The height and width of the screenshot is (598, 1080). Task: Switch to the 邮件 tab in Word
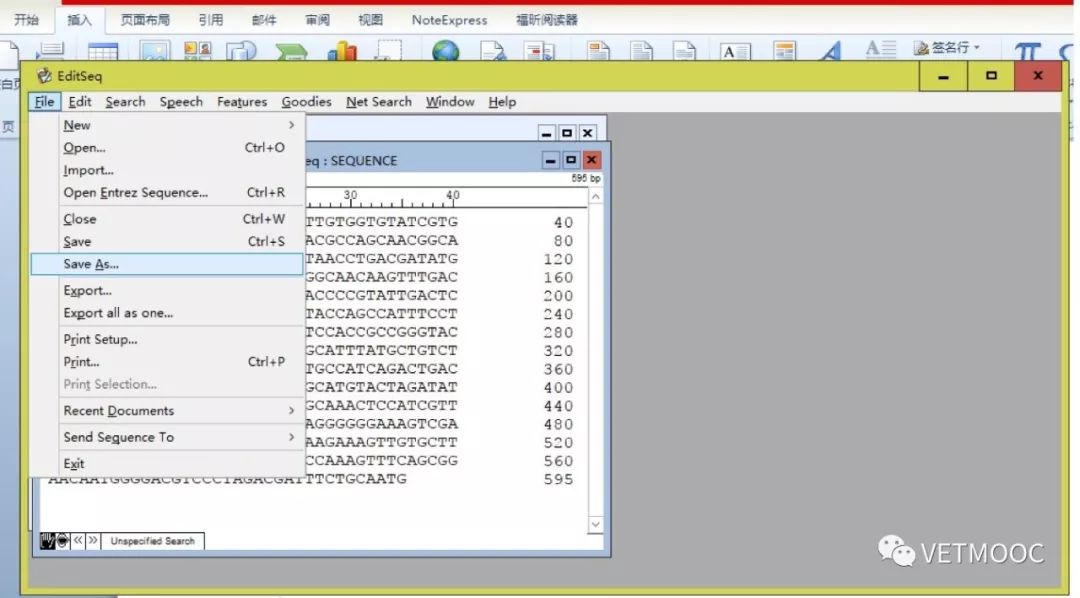[264, 20]
